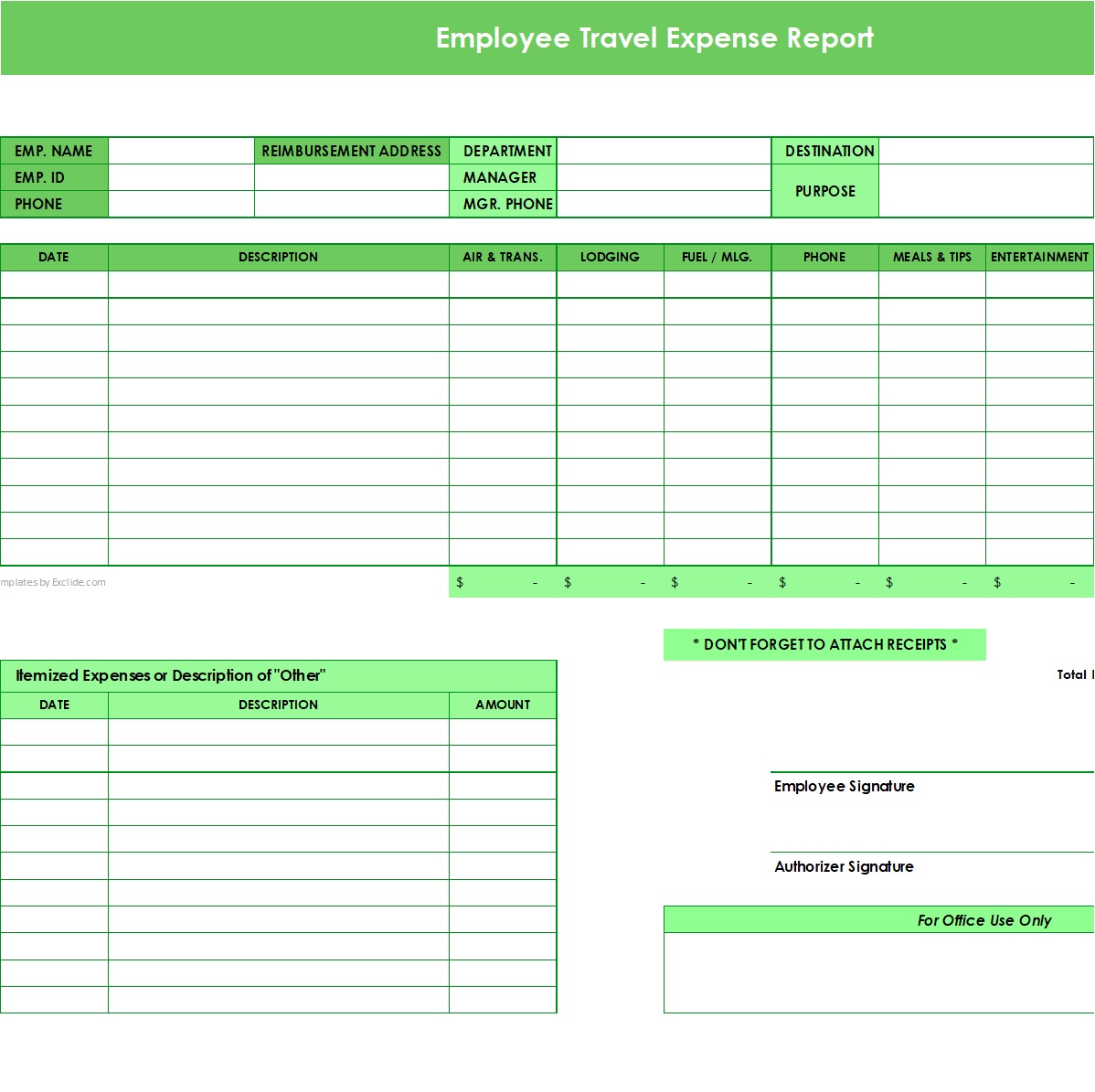The image size is (1095, 1092).
Task: Select the 'PURPOSE' label cell
Action: 824,191
